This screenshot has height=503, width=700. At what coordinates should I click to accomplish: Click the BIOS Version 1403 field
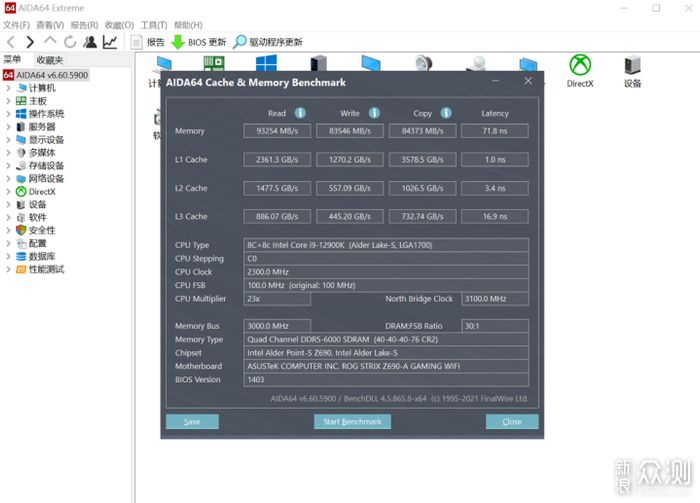(386, 379)
